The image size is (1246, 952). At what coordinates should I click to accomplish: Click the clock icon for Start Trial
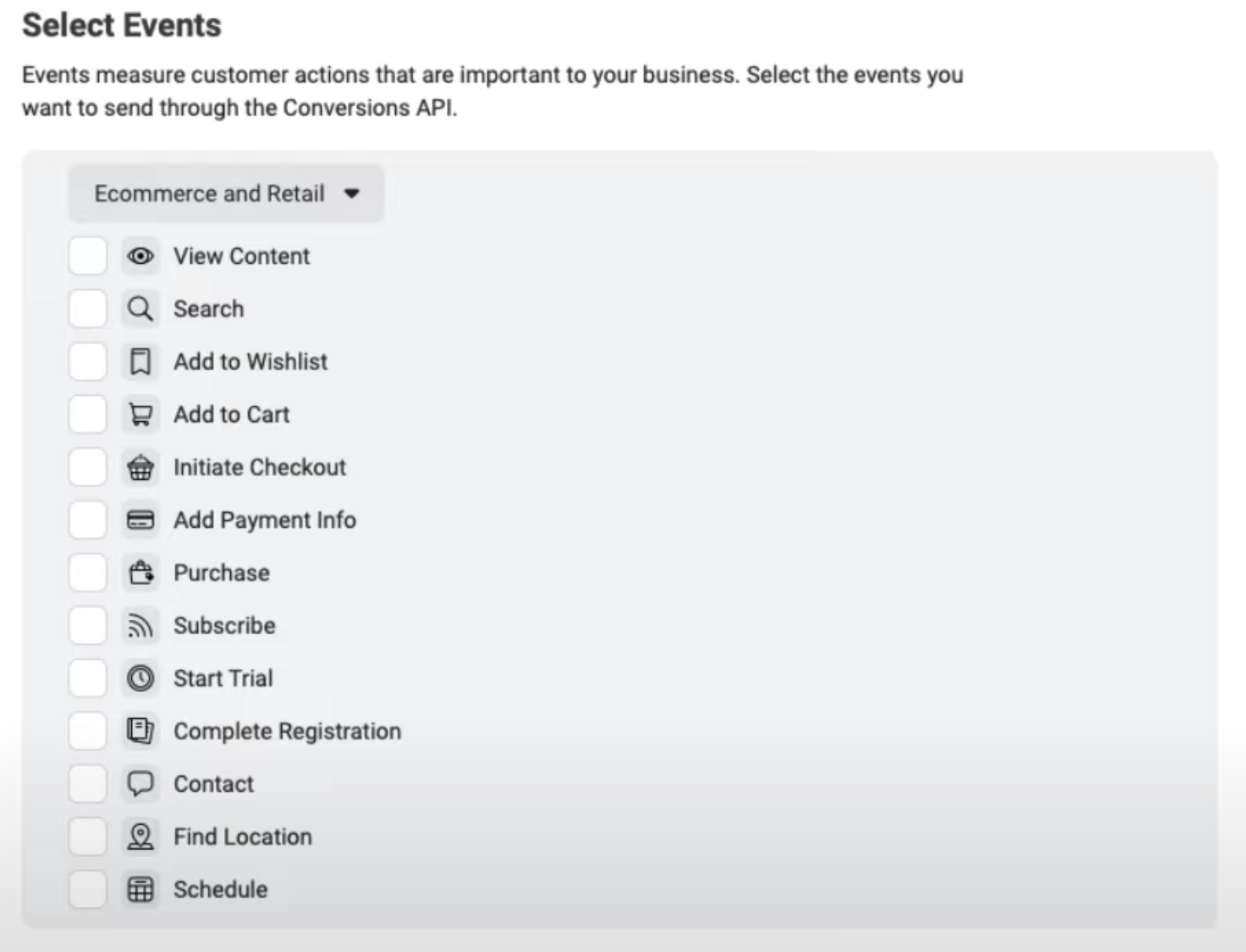(141, 678)
